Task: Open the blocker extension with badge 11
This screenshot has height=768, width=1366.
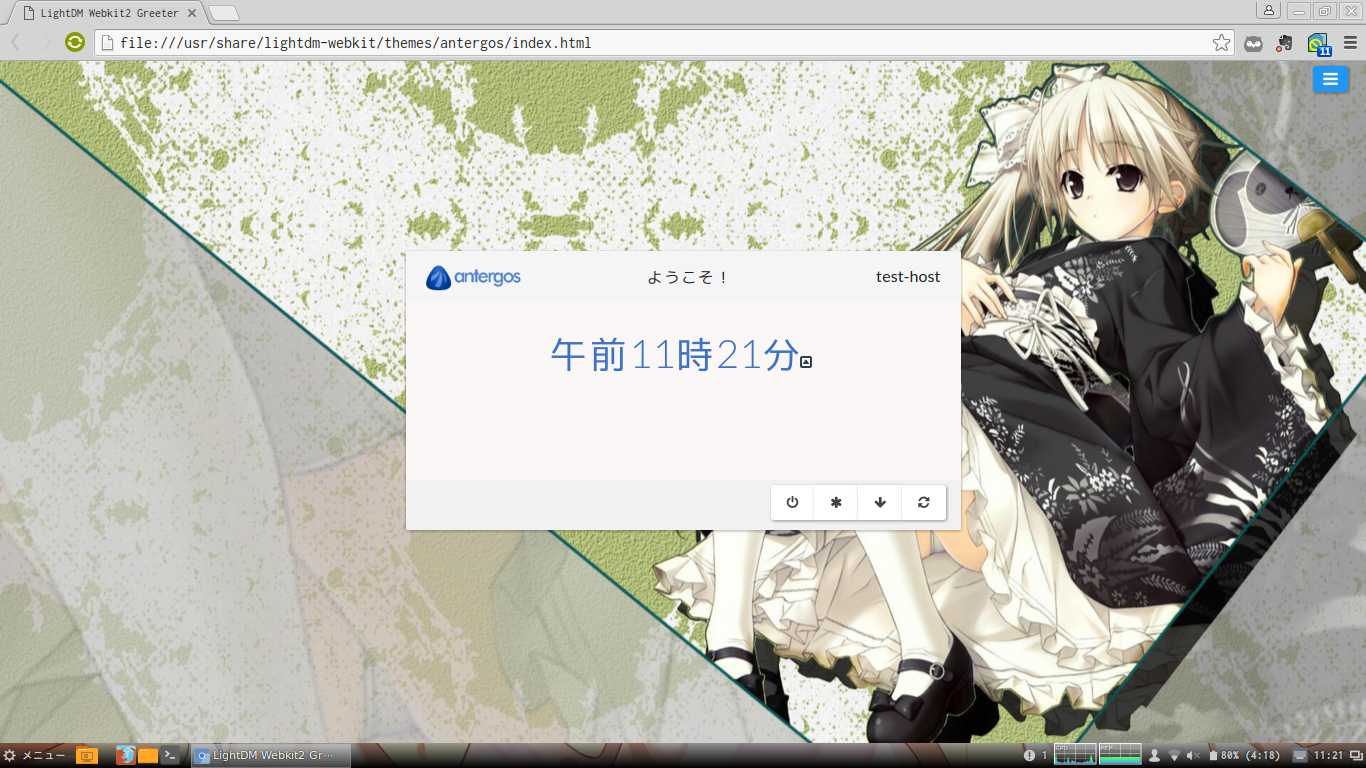Action: pyautogui.click(x=1319, y=44)
